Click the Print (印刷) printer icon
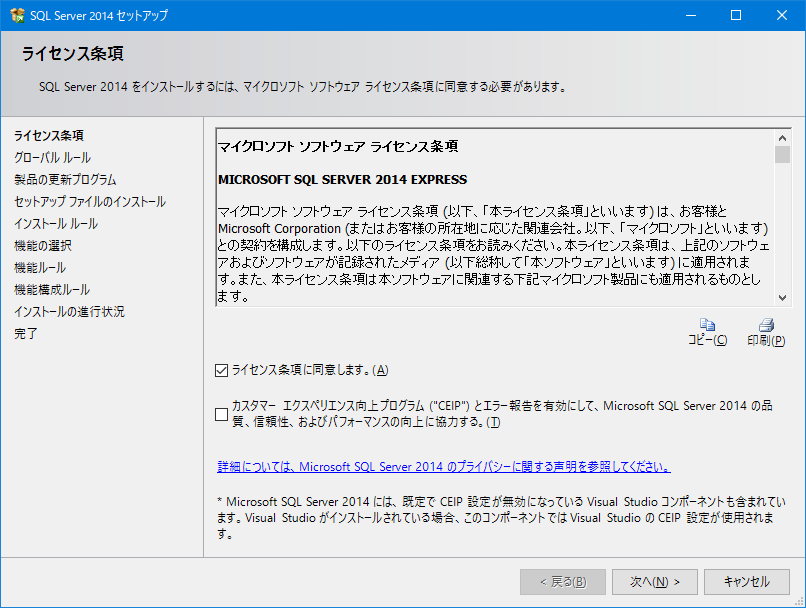Viewport: 806px width, 608px height. [x=766, y=324]
